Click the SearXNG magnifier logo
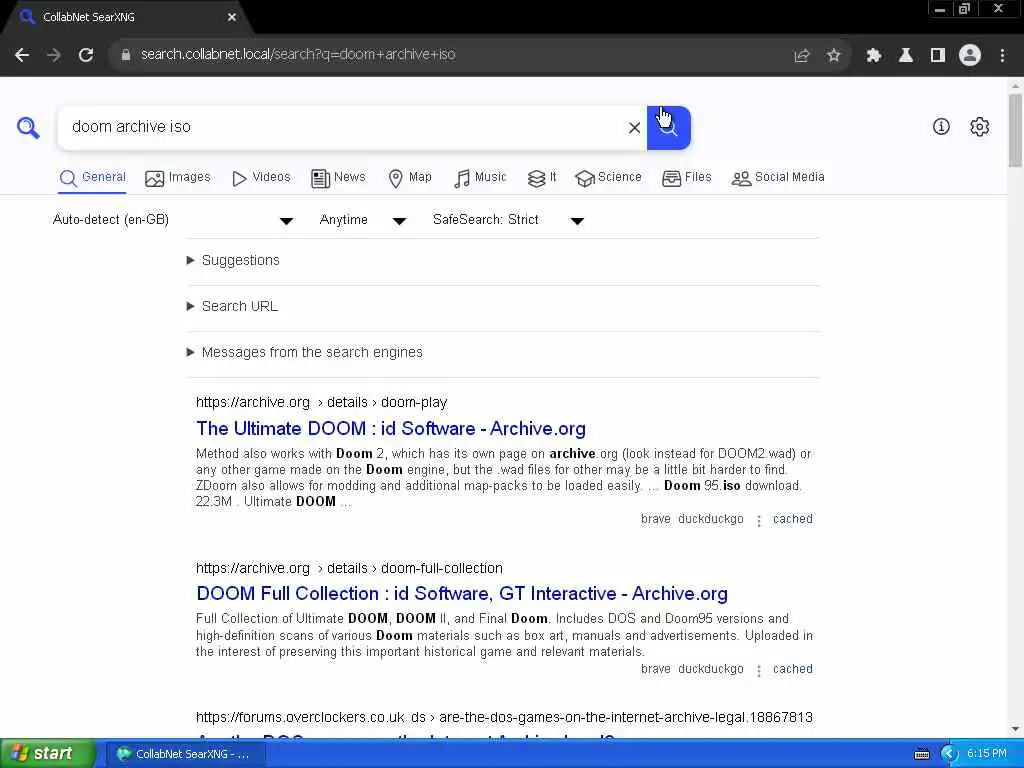Image resolution: width=1024 pixels, height=768 pixels. point(28,127)
